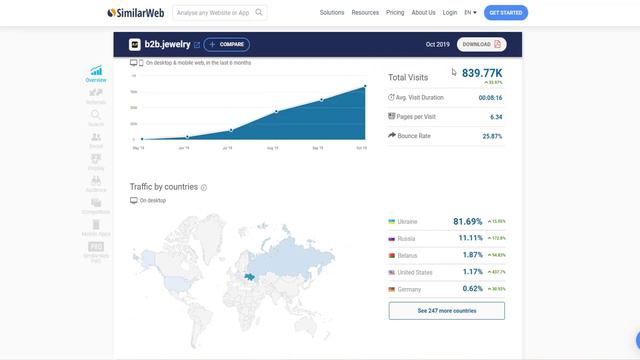640x360 pixels.
Task: Open the Referrals section in sidebar
Action: click(x=96, y=96)
